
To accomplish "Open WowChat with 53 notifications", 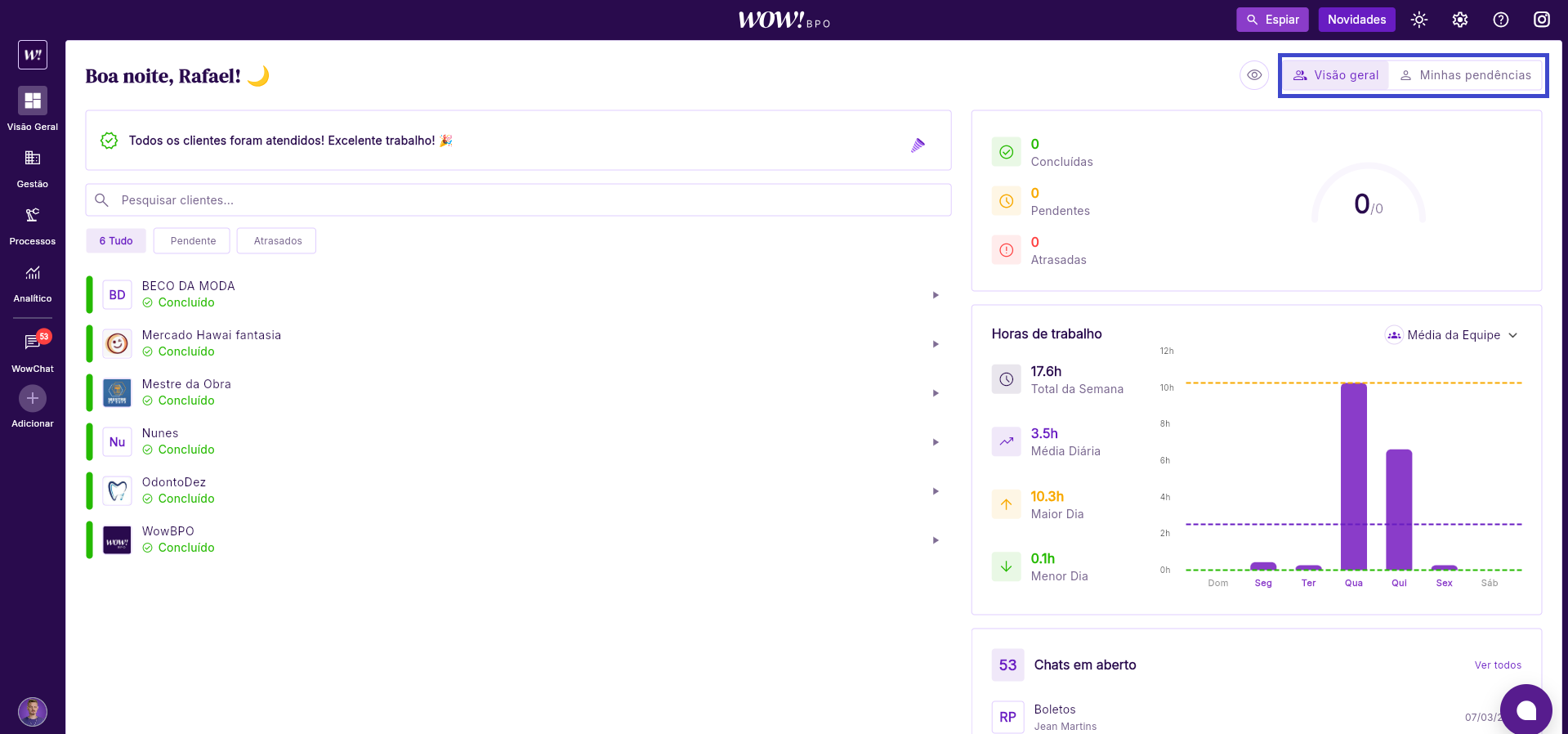I will tap(33, 342).
